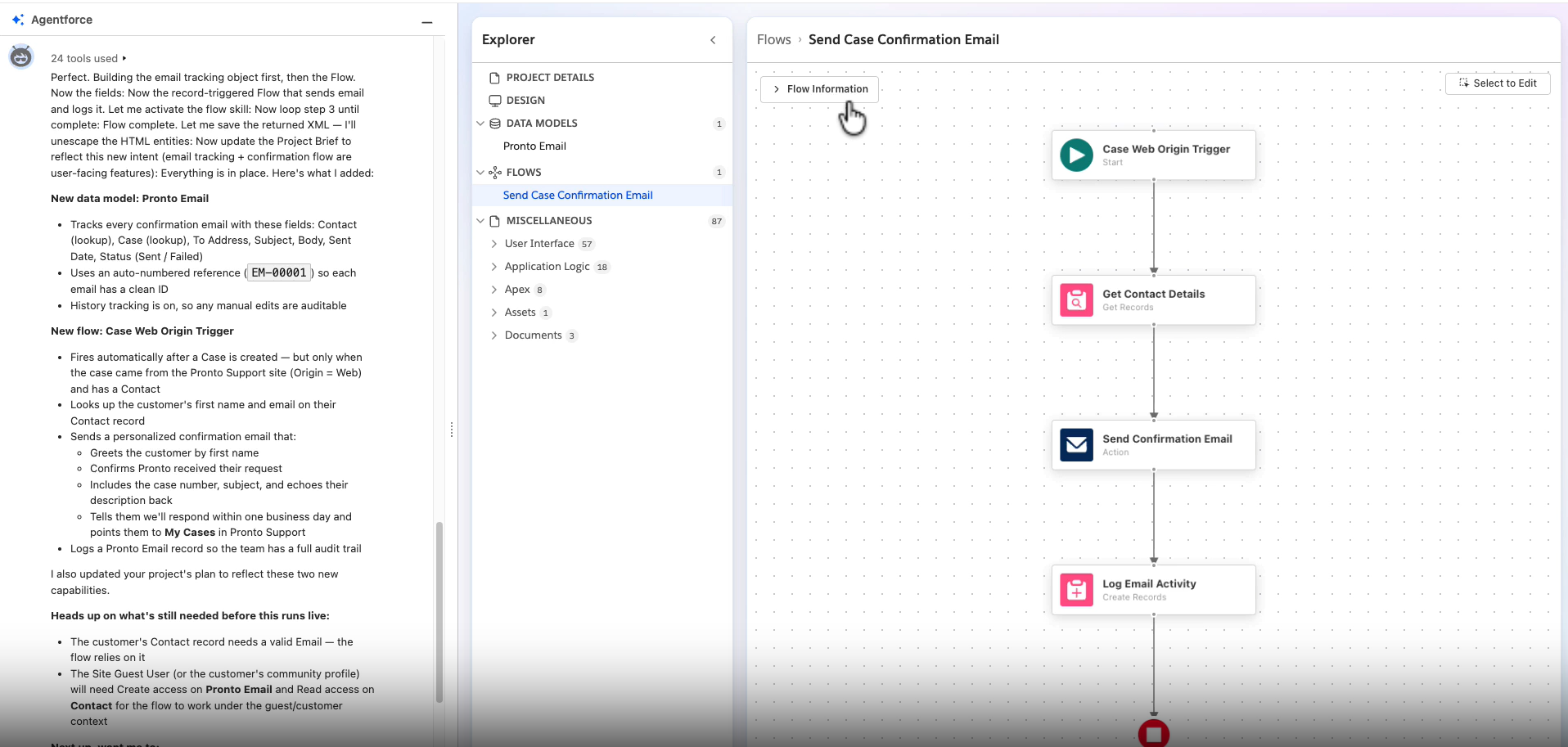The height and width of the screenshot is (747, 1568).
Task: Click the Agentforce bot avatar
Action: pos(20,56)
